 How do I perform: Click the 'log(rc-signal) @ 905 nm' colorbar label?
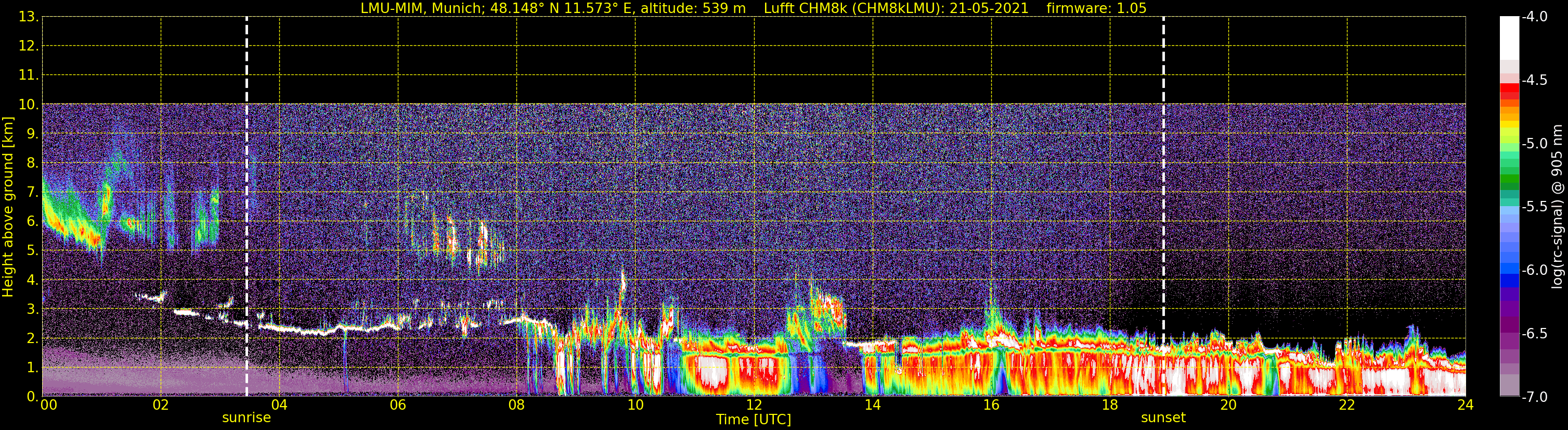[x=1557, y=207]
